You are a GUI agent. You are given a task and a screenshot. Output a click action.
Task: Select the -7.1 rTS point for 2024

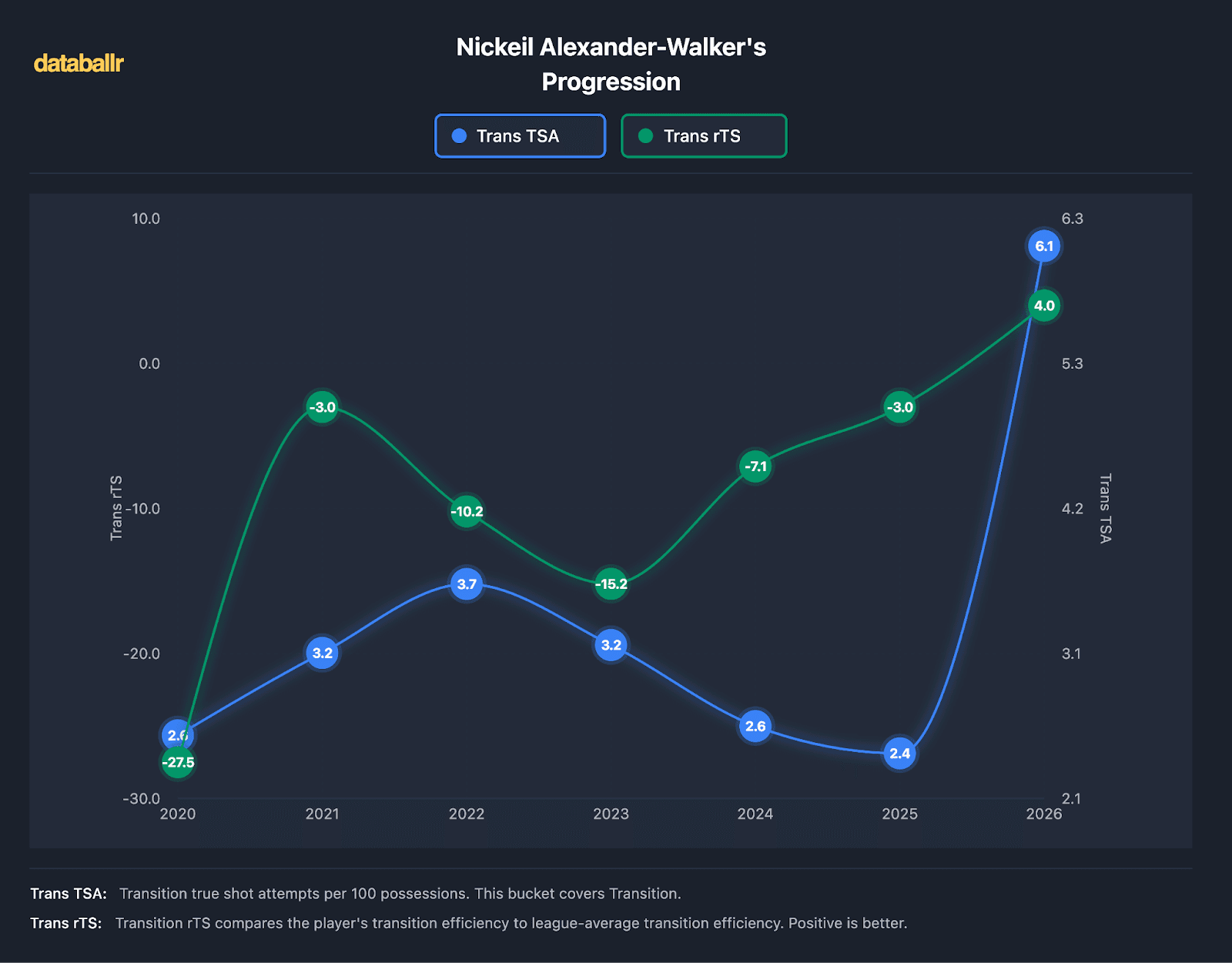tap(755, 466)
